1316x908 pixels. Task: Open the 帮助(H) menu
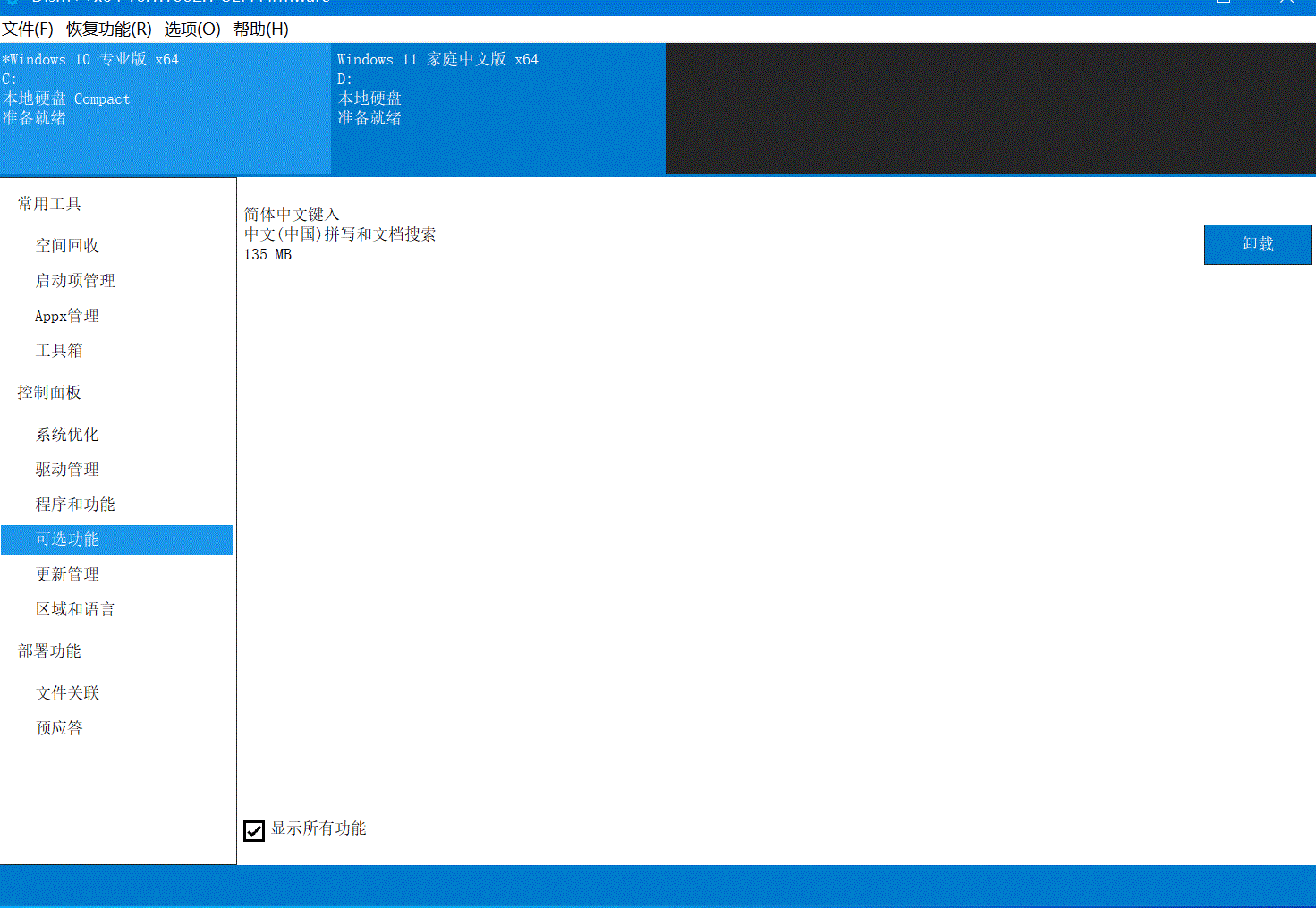pos(260,30)
